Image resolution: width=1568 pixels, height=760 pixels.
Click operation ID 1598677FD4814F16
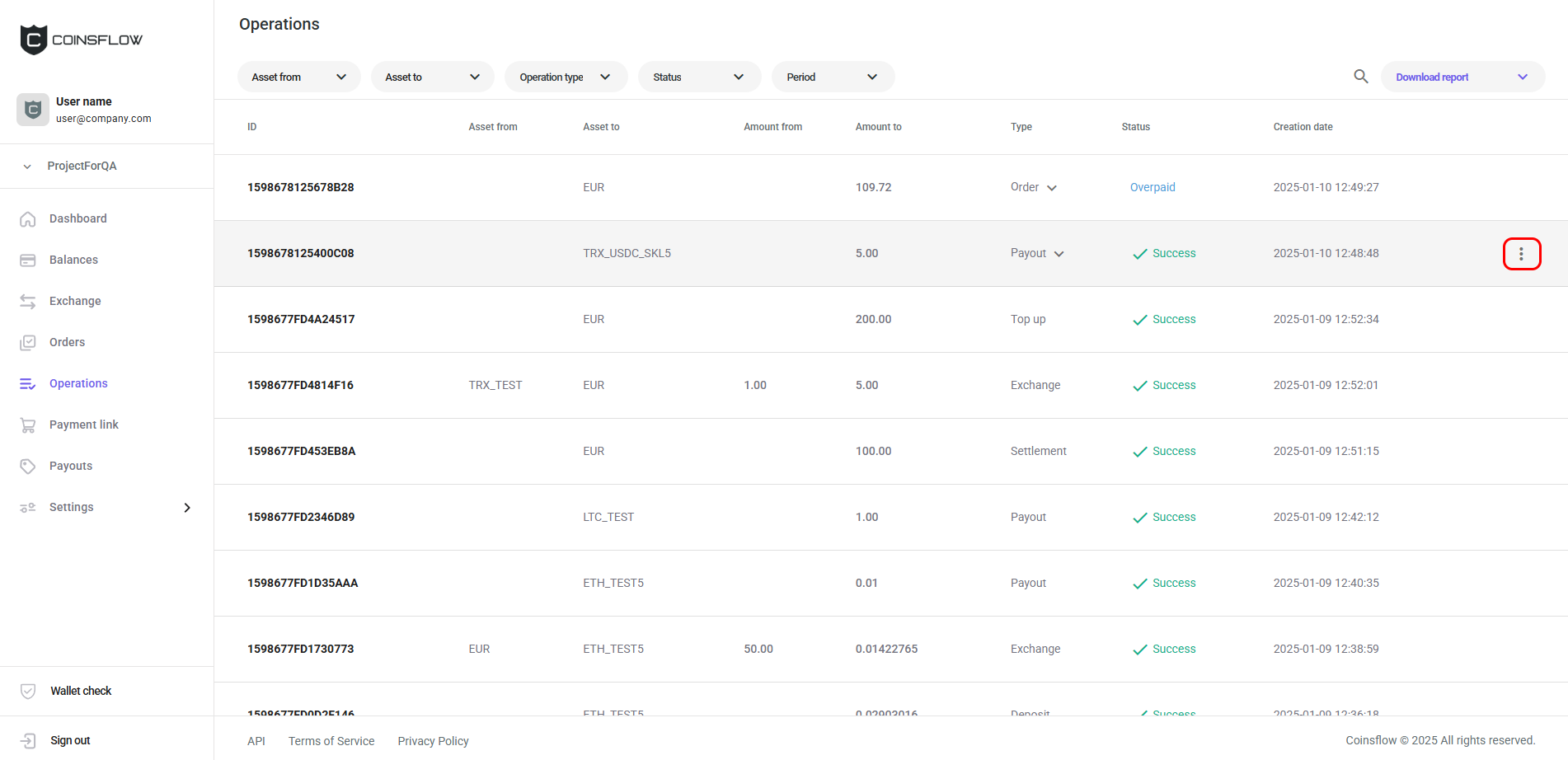coord(300,385)
